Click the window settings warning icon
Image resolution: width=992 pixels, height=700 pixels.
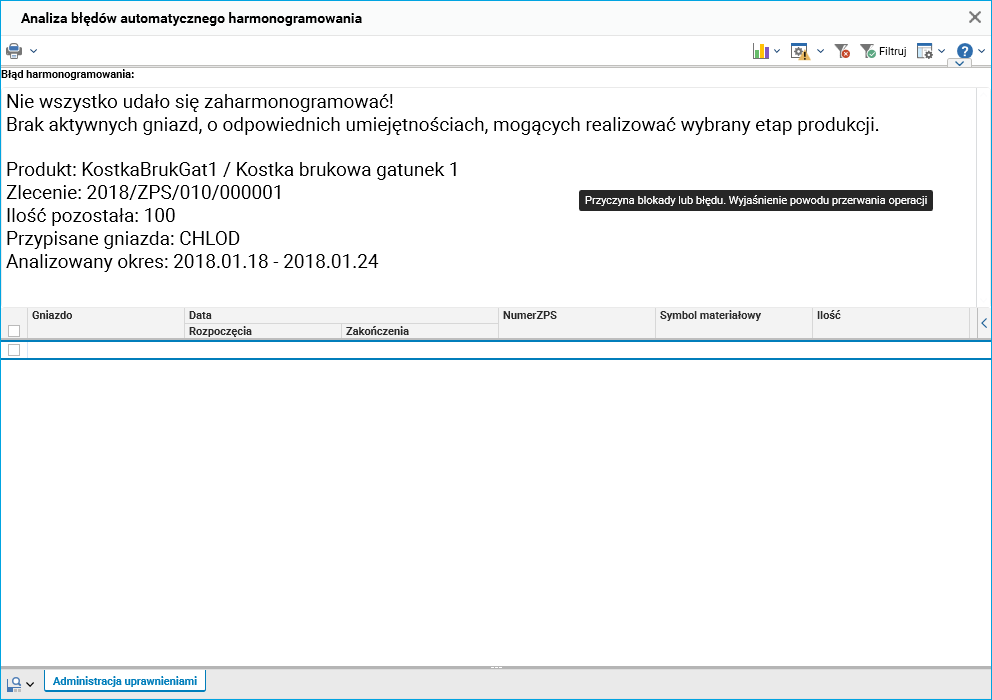pyautogui.click(x=800, y=51)
